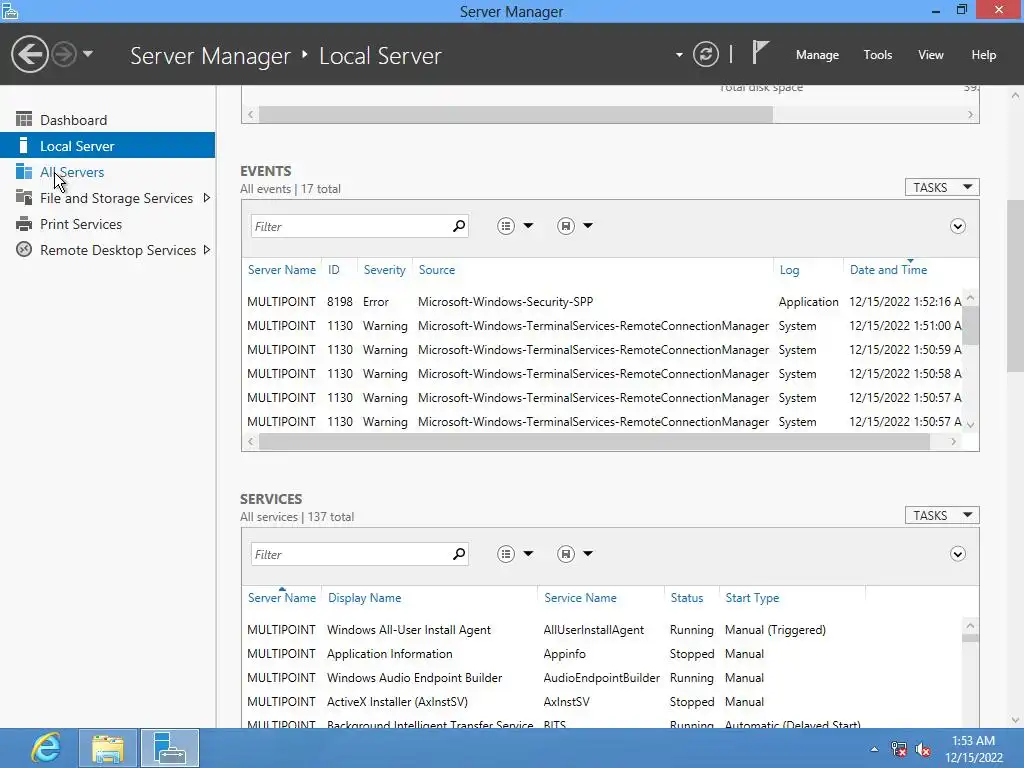This screenshot has width=1024, height=768.
Task: Sort Events by Log column
Action: [789, 270]
